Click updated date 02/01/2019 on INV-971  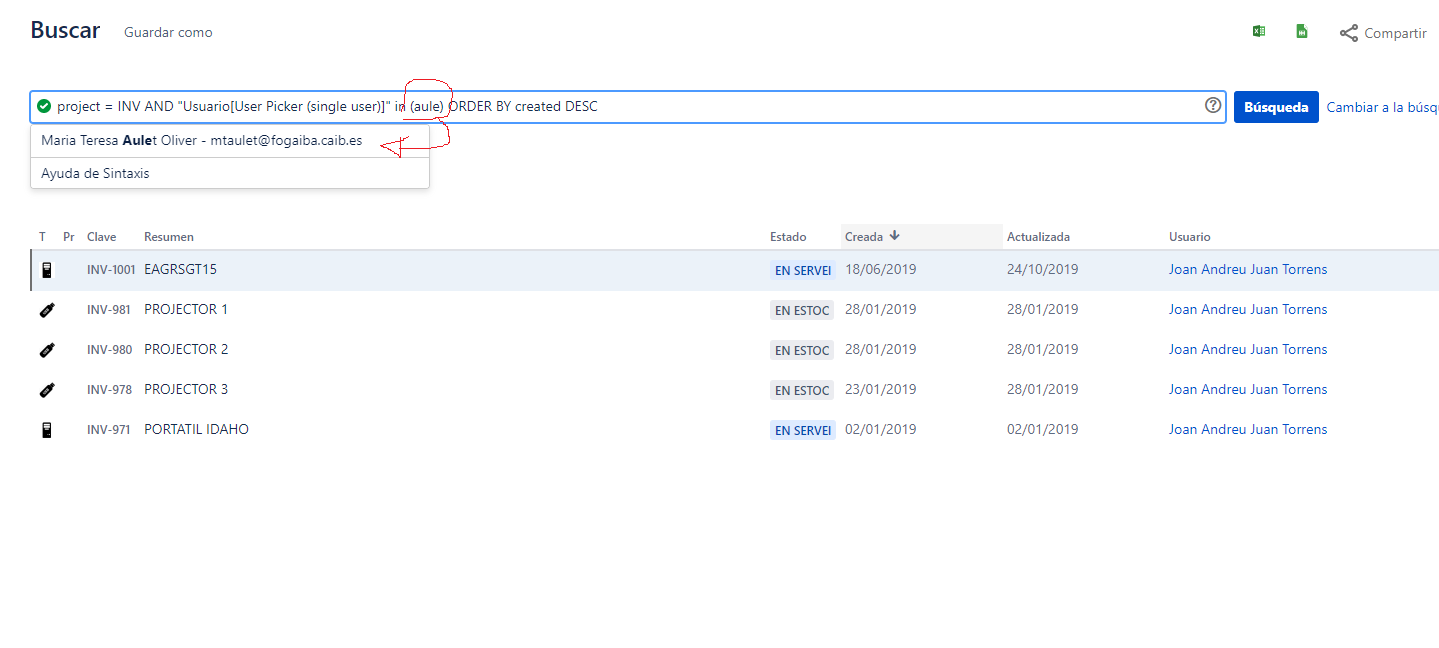[x=1043, y=429]
